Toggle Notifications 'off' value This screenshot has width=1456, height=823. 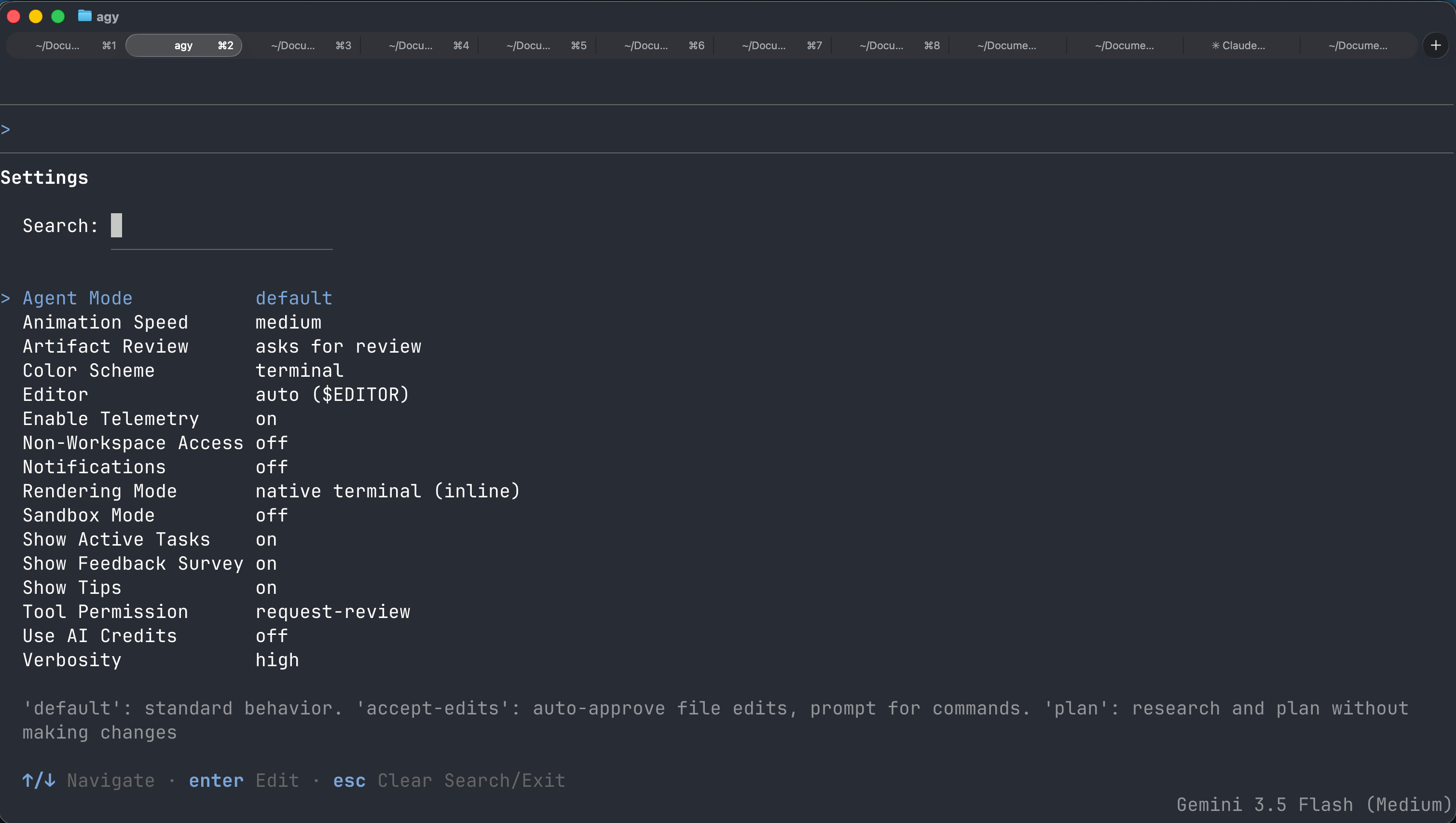pyautogui.click(x=272, y=467)
